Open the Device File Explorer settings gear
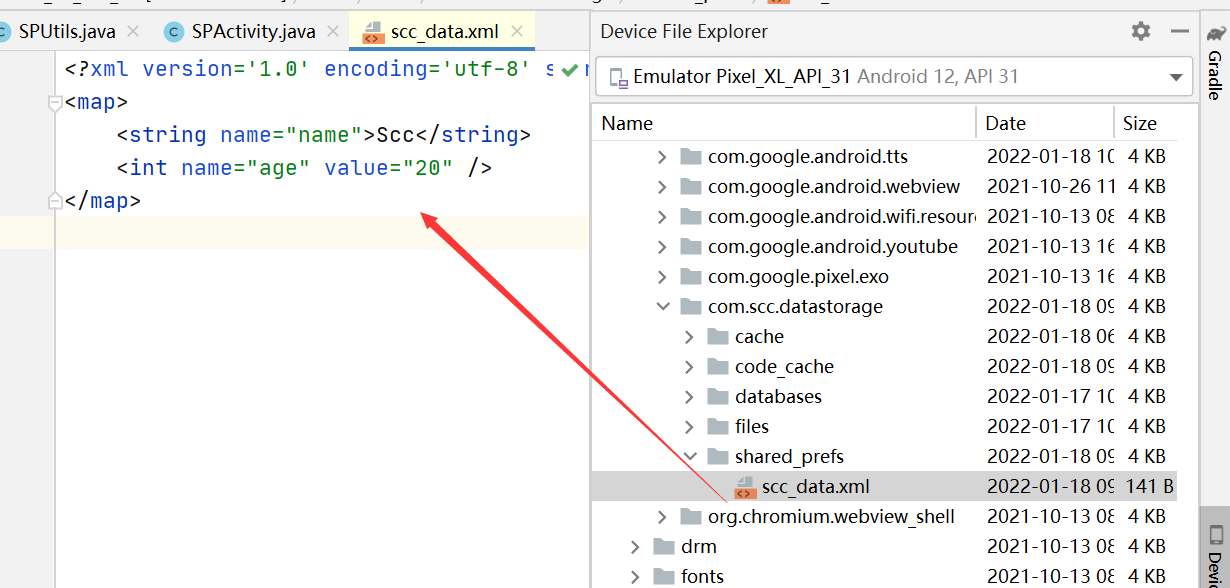The image size is (1230, 588). pyautogui.click(x=1141, y=31)
